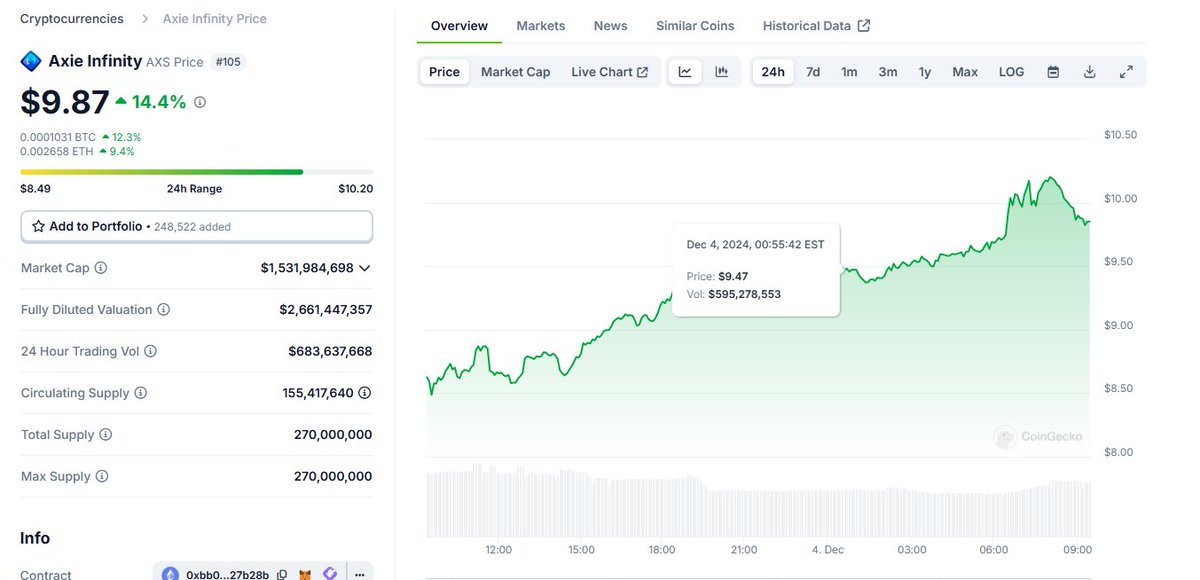Click the MetaMask fox icon
The width and height of the screenshot is (1200, 580).
pyautogui.click(x=306, y=575)
